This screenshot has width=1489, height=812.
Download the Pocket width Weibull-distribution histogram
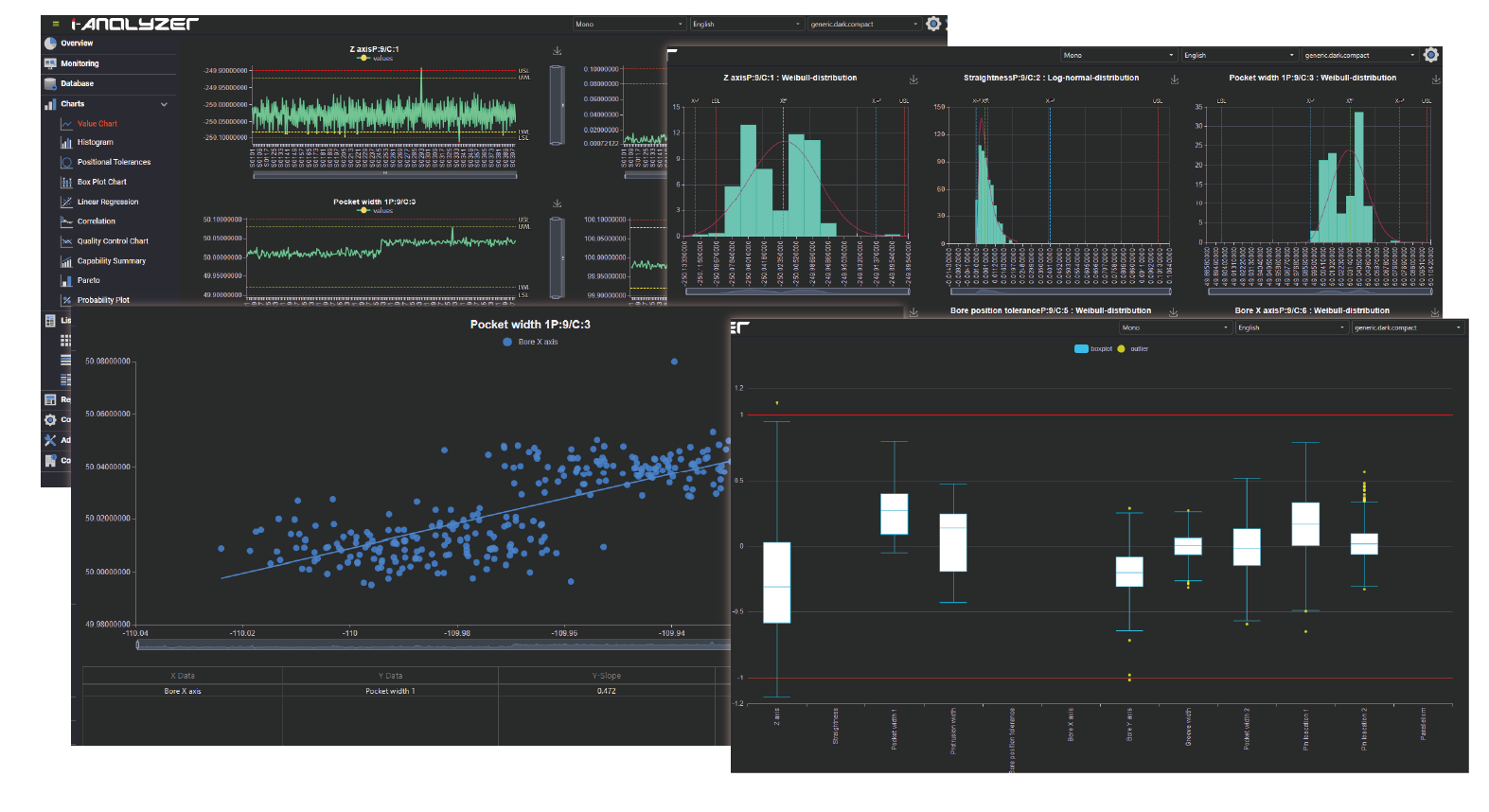[1434, 79]
